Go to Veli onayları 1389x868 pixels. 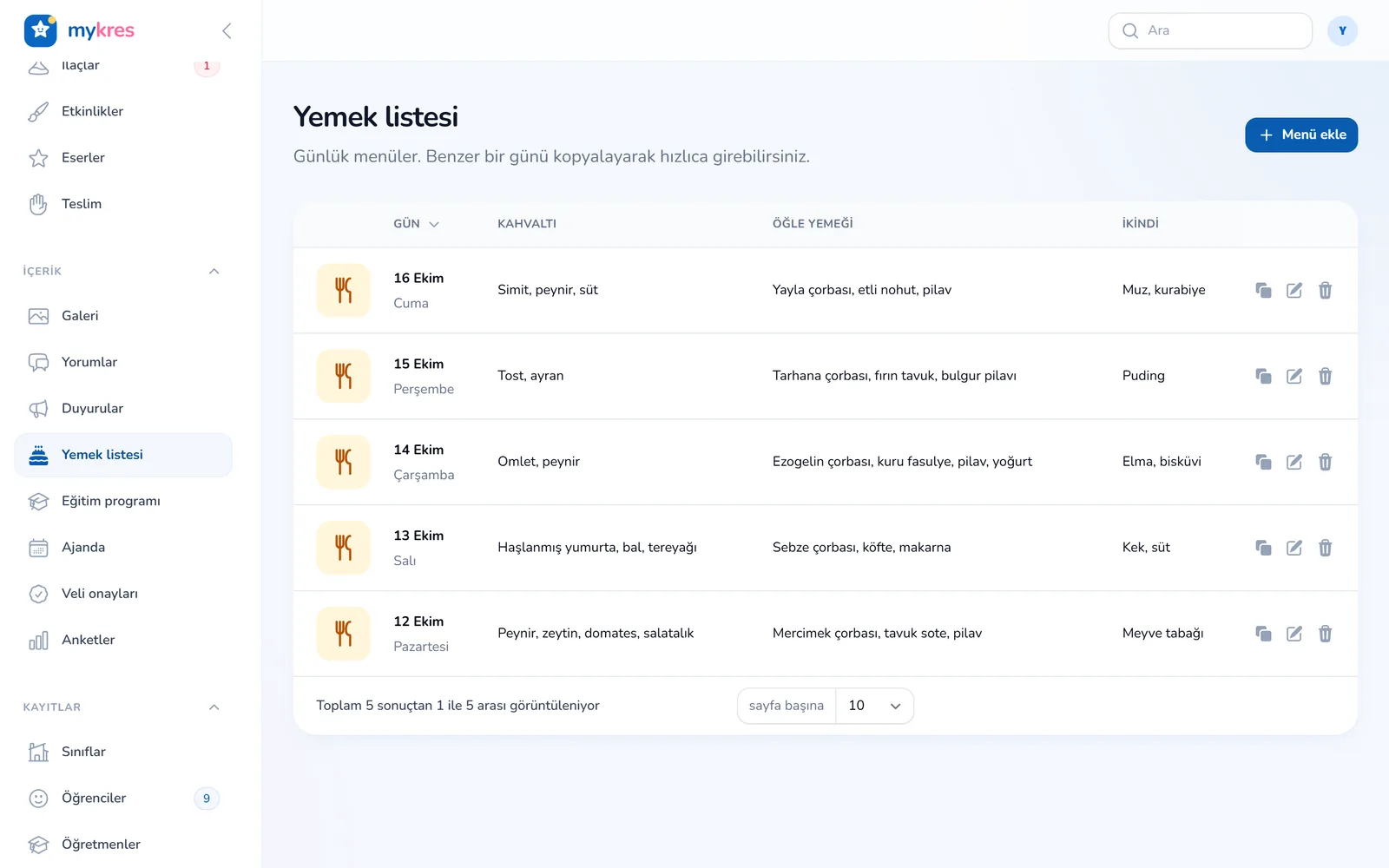click(123, 594)
